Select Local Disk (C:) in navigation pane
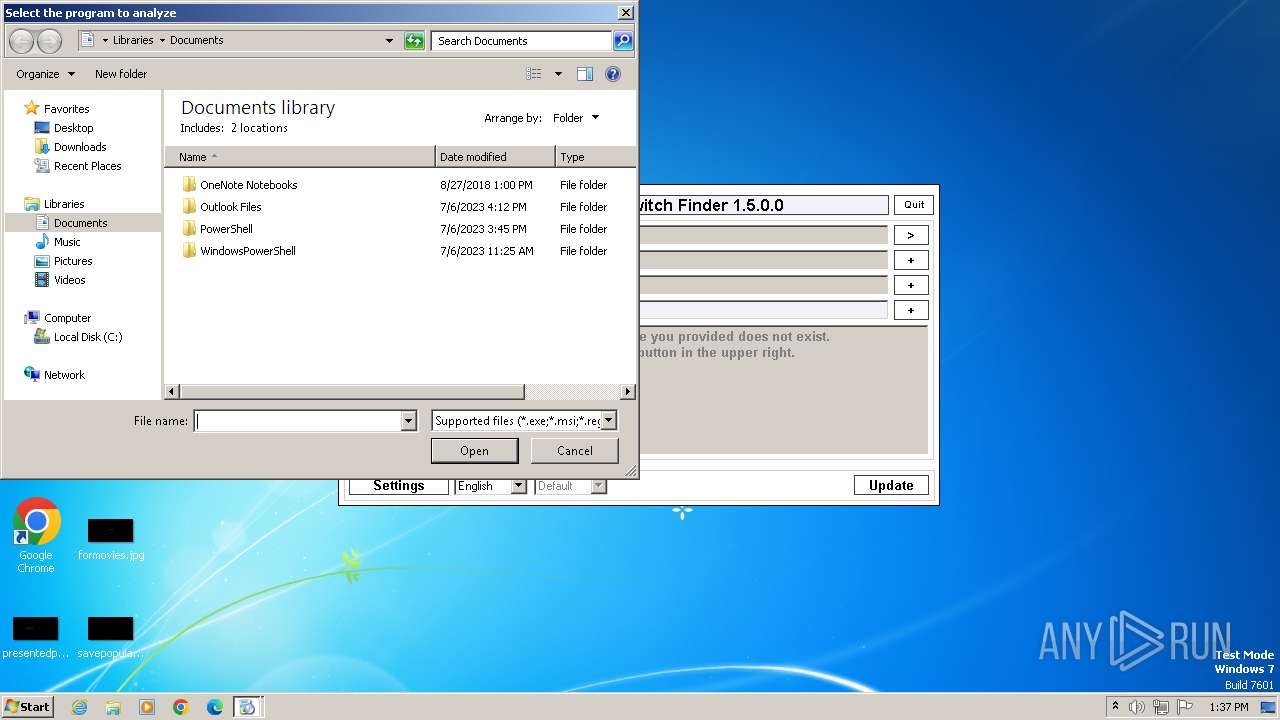1280x720 pixels. coord(88,337)
